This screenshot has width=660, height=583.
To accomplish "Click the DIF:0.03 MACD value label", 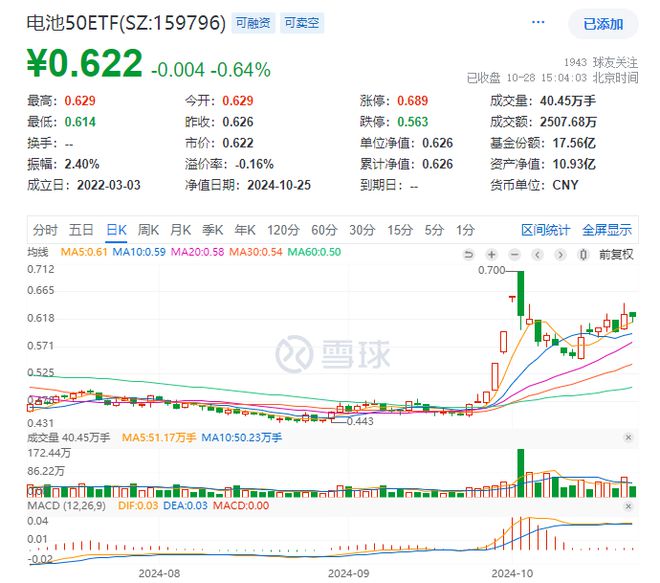I will [138, 506].
